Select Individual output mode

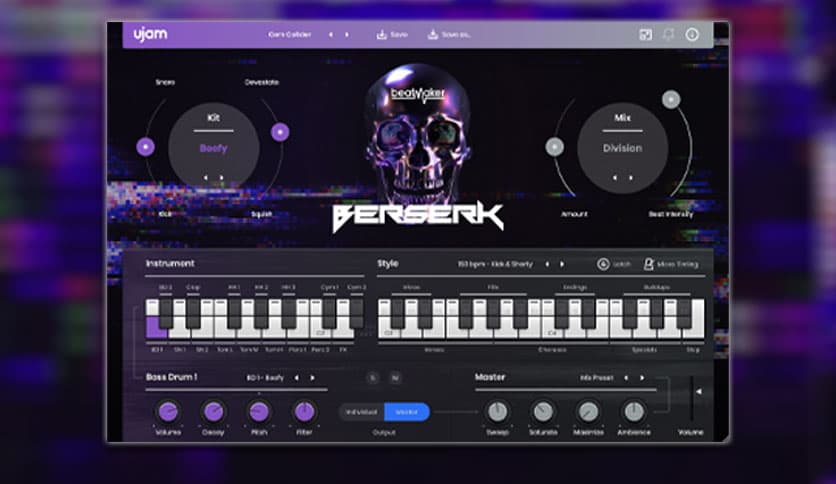click(x=361, y=412)
